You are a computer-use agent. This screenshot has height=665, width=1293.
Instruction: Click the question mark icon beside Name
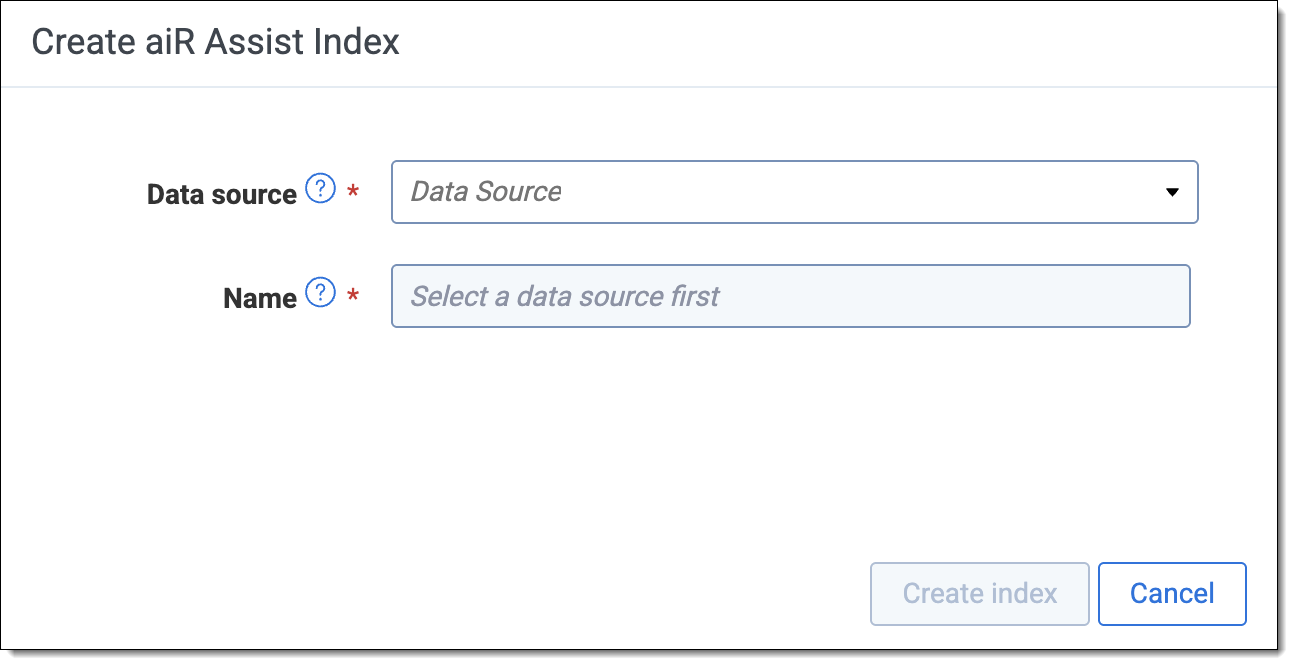pyautogui.click(x=320, y=293)
